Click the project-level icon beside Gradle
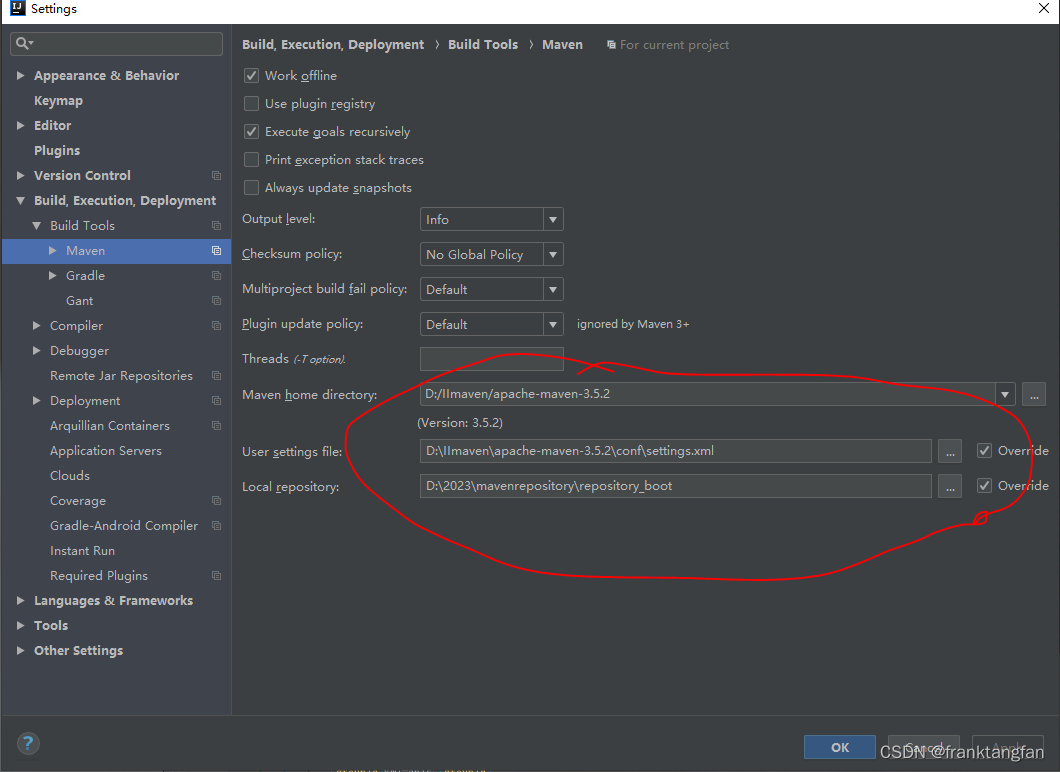The width and height of the screenshot is (1060, 772). 216,276
